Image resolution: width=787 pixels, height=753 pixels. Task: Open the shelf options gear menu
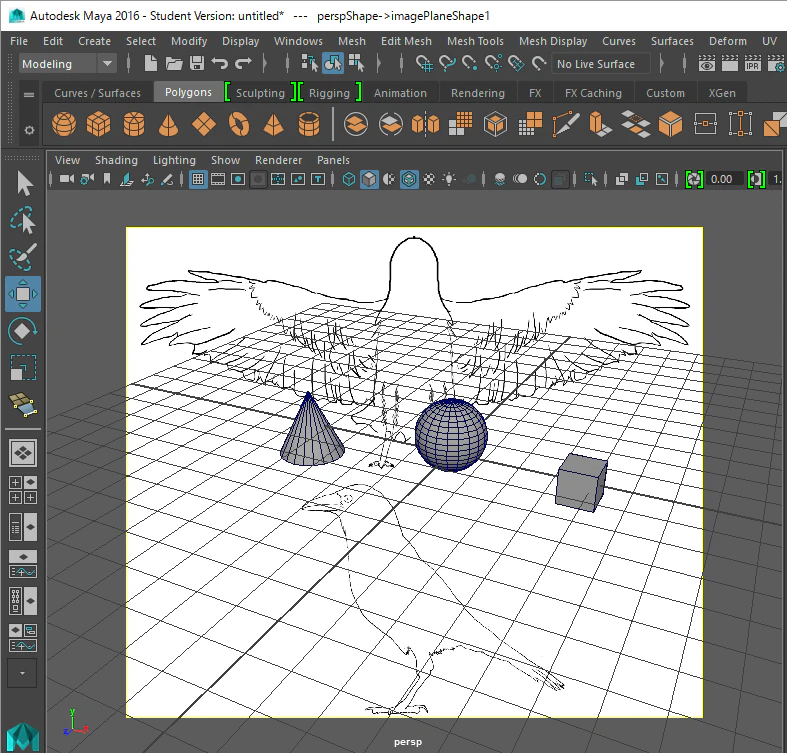click(29, 131)
